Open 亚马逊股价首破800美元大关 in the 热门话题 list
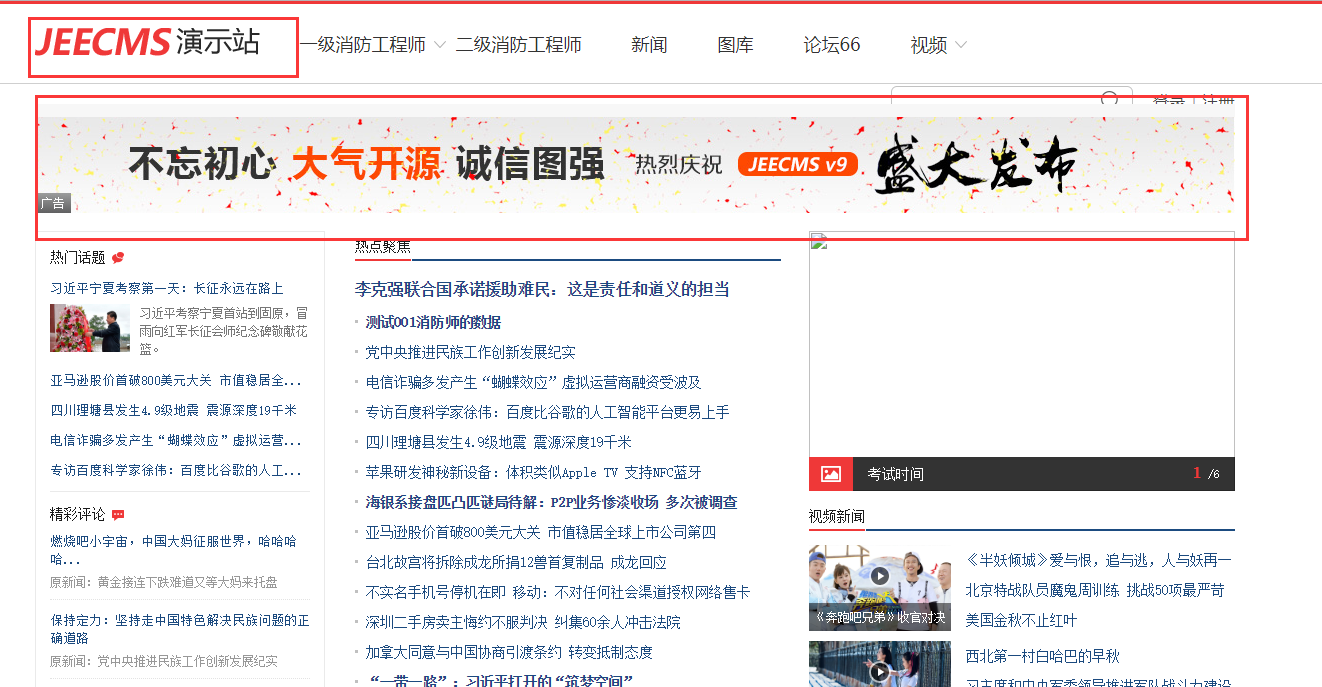Image resolution: width=1322 pixels, height=687 pixels. click(176, 380)
